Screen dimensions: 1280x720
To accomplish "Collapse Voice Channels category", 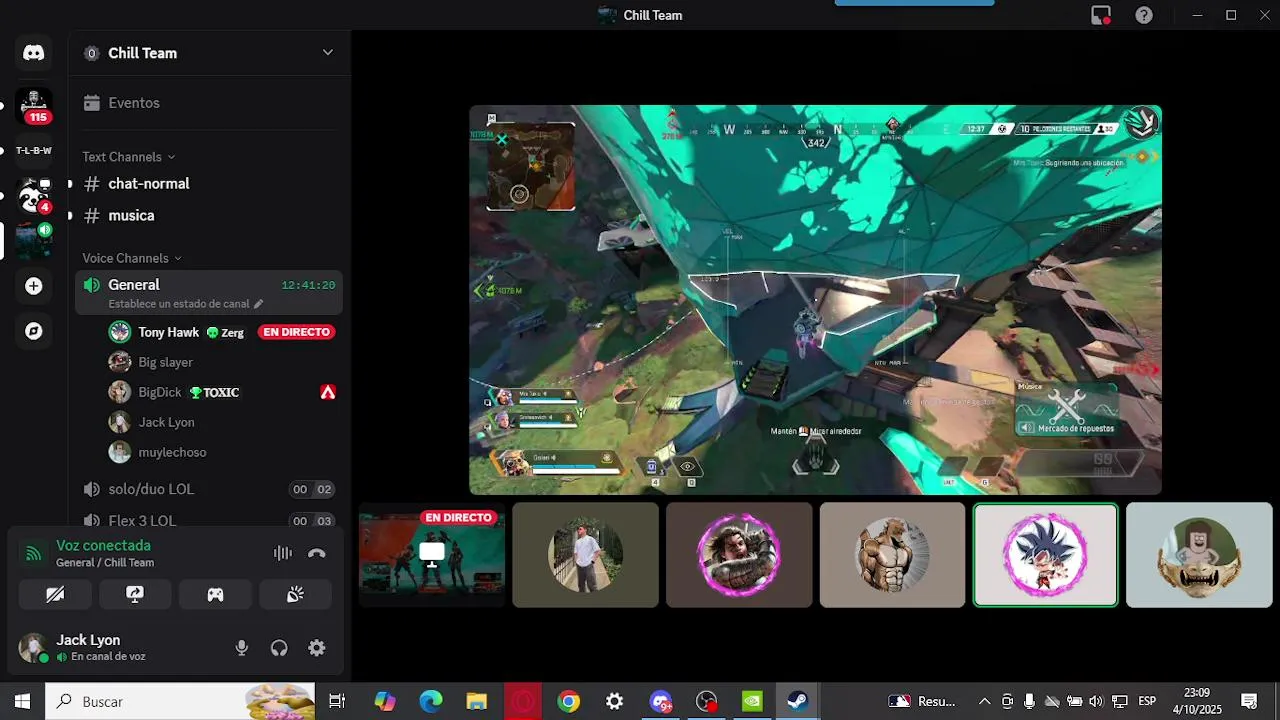I will [x=132, y=258].
